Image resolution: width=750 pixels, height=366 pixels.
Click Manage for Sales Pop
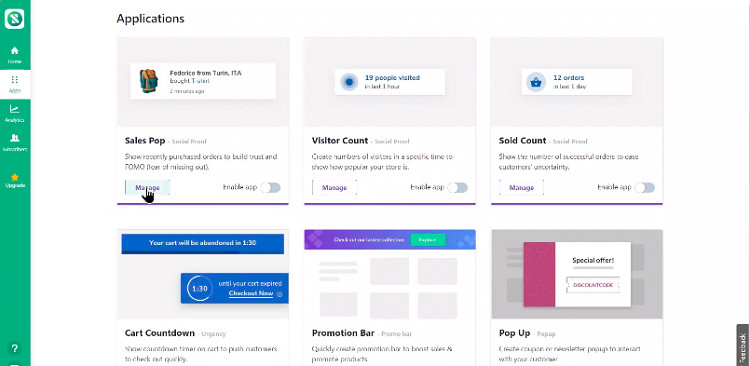[x=147, y=188]
